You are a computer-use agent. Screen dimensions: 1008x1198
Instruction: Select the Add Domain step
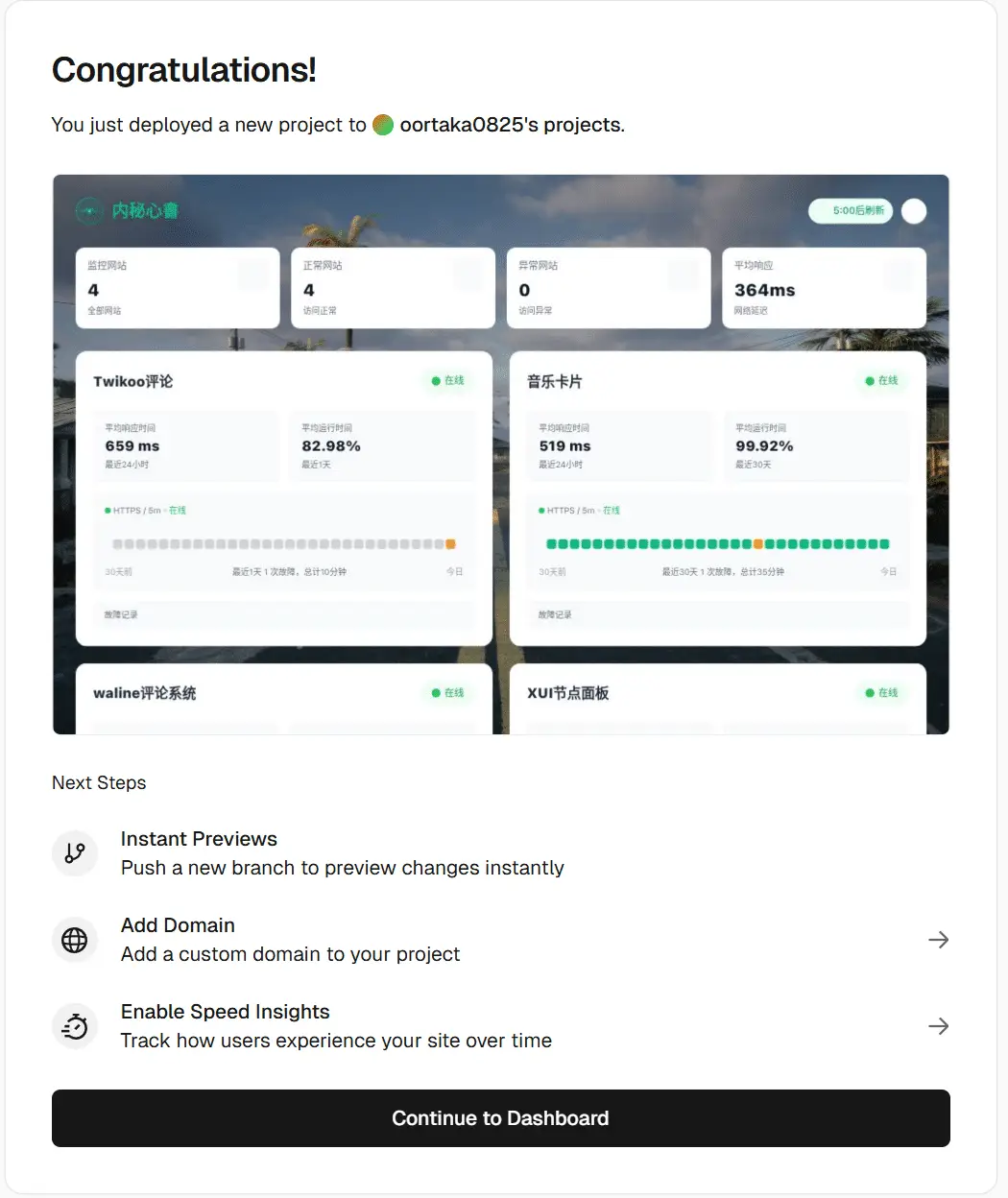(501, 940)
